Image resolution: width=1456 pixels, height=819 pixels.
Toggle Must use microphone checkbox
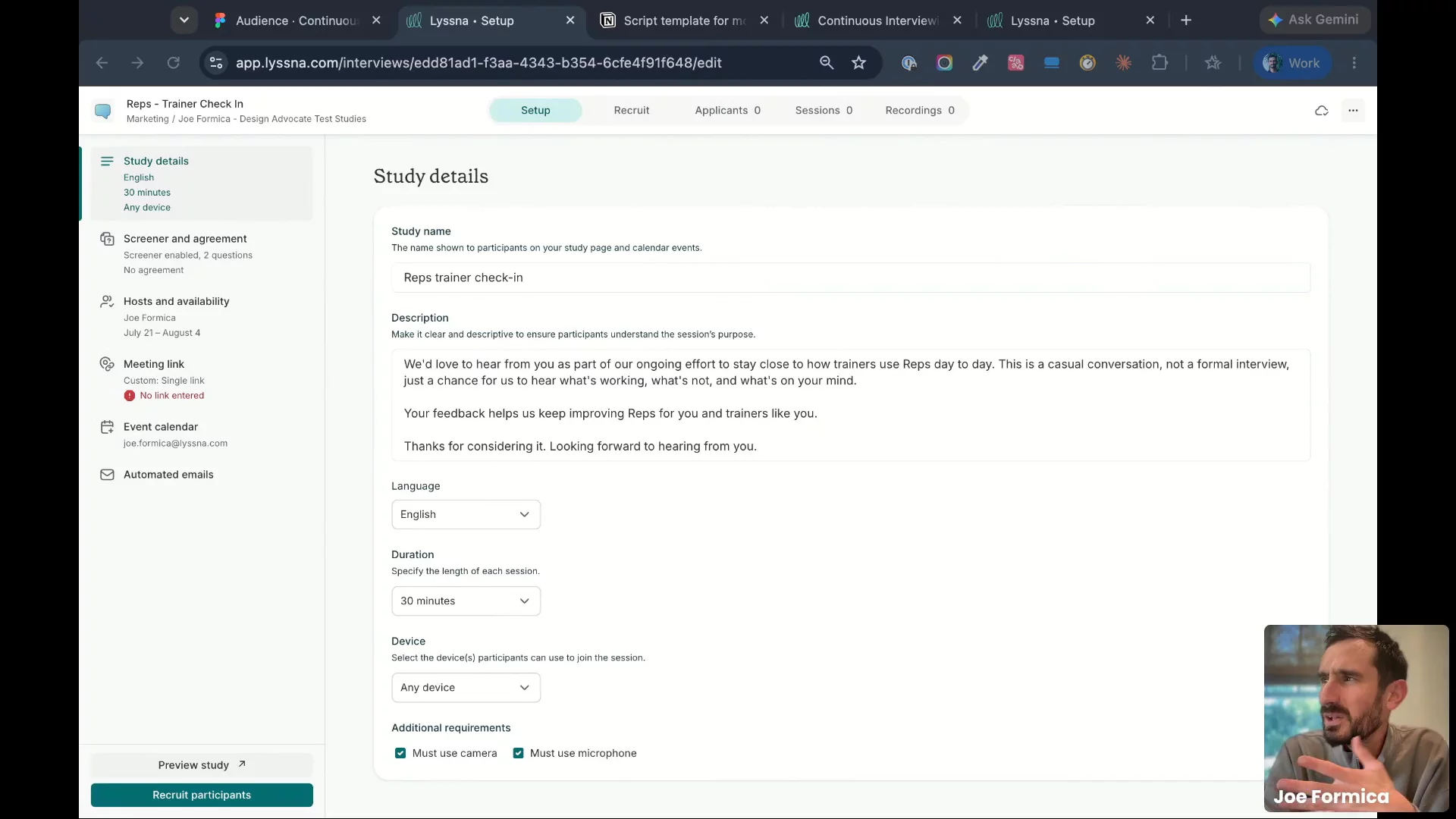(518, 753)
